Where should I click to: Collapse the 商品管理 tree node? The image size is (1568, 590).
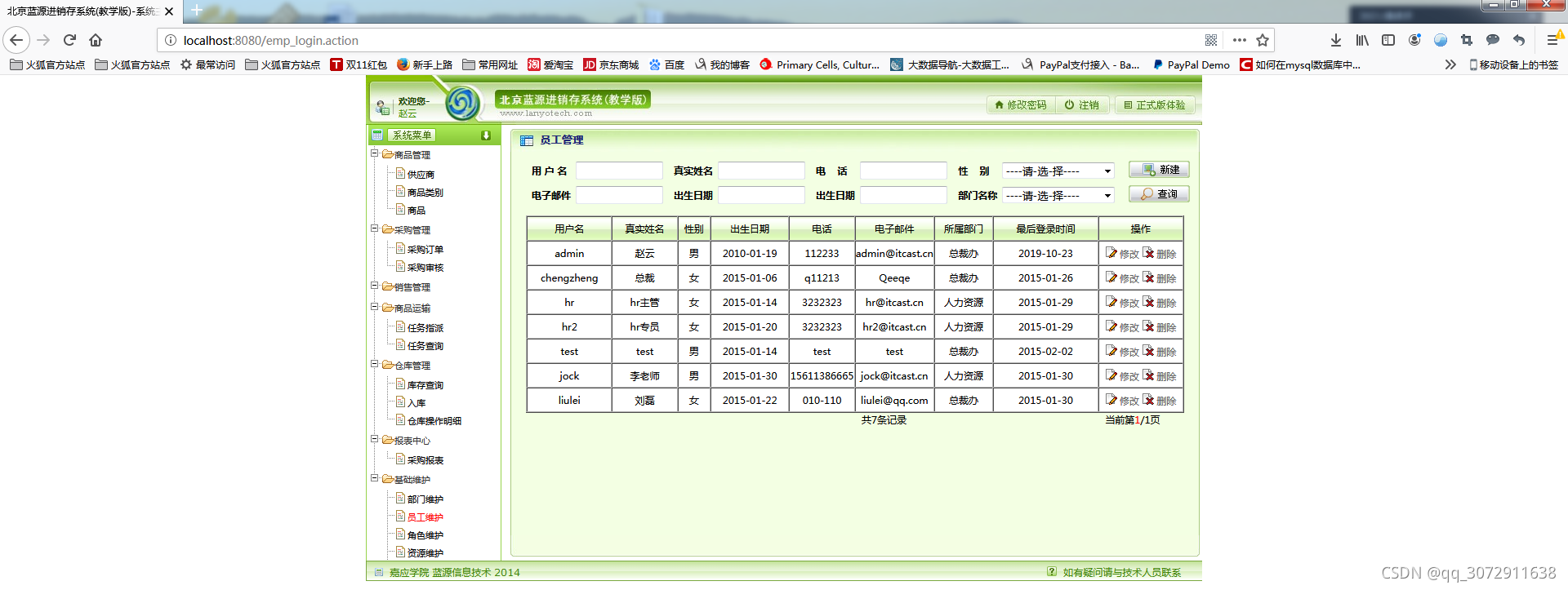pos(375,153)
